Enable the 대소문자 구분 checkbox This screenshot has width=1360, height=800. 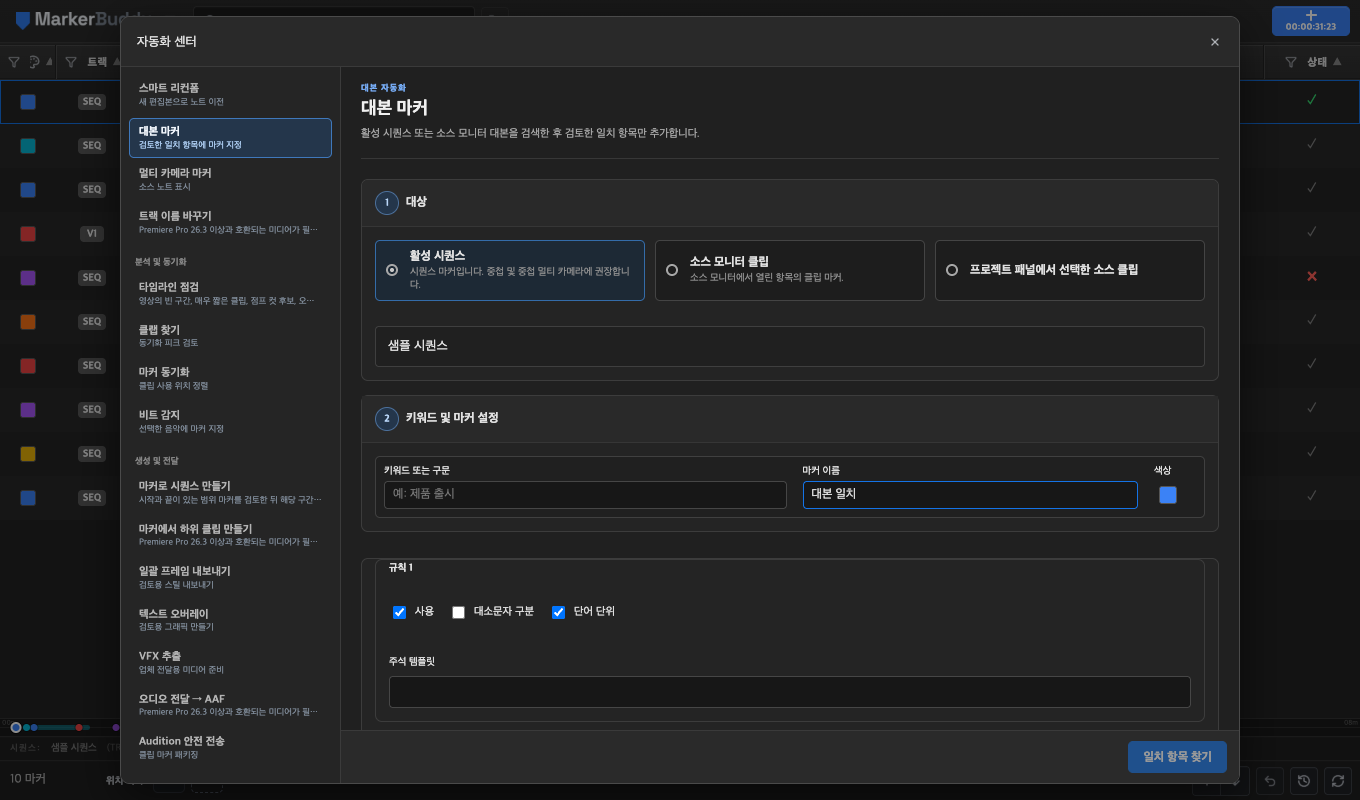[x=459, y=612]
